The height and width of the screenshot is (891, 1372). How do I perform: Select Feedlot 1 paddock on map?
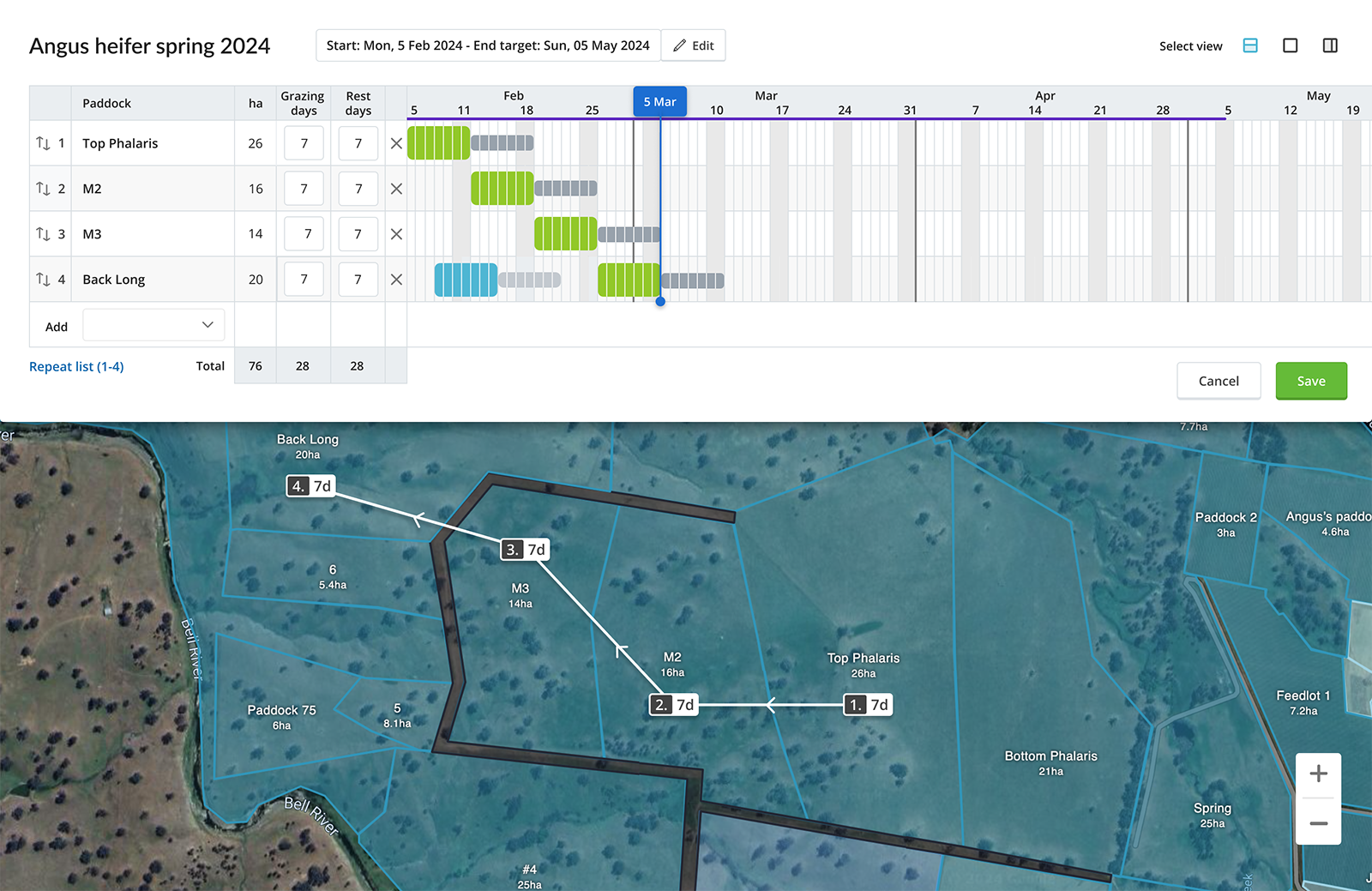point(1303,702)
